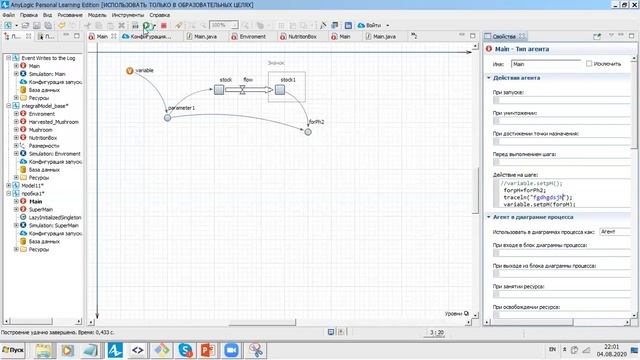This screenshot has height=360, width=640.
Task: Open the Snipping Tool scissors taskbar icon
Action: [255, 350]
